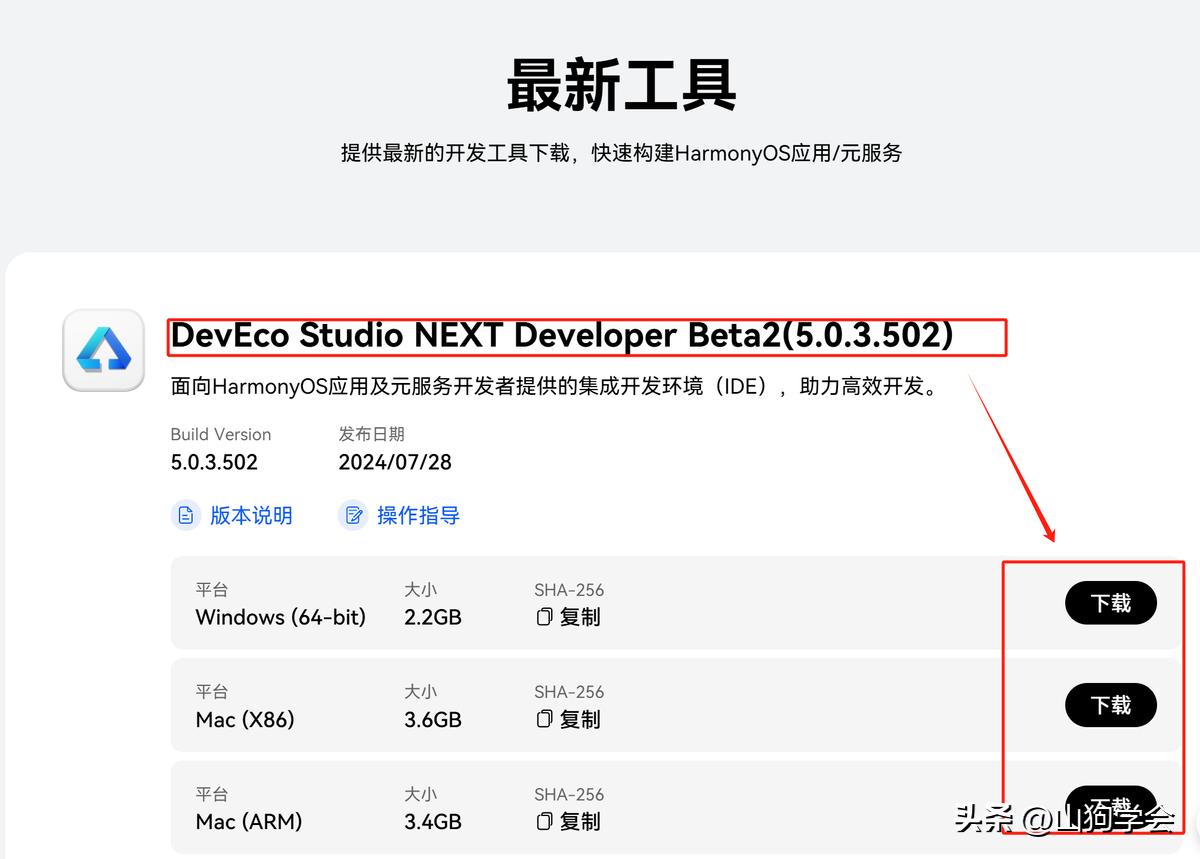
Task: Click the Build Version value 5.0.3.502
Action: [x=214, y=462]
